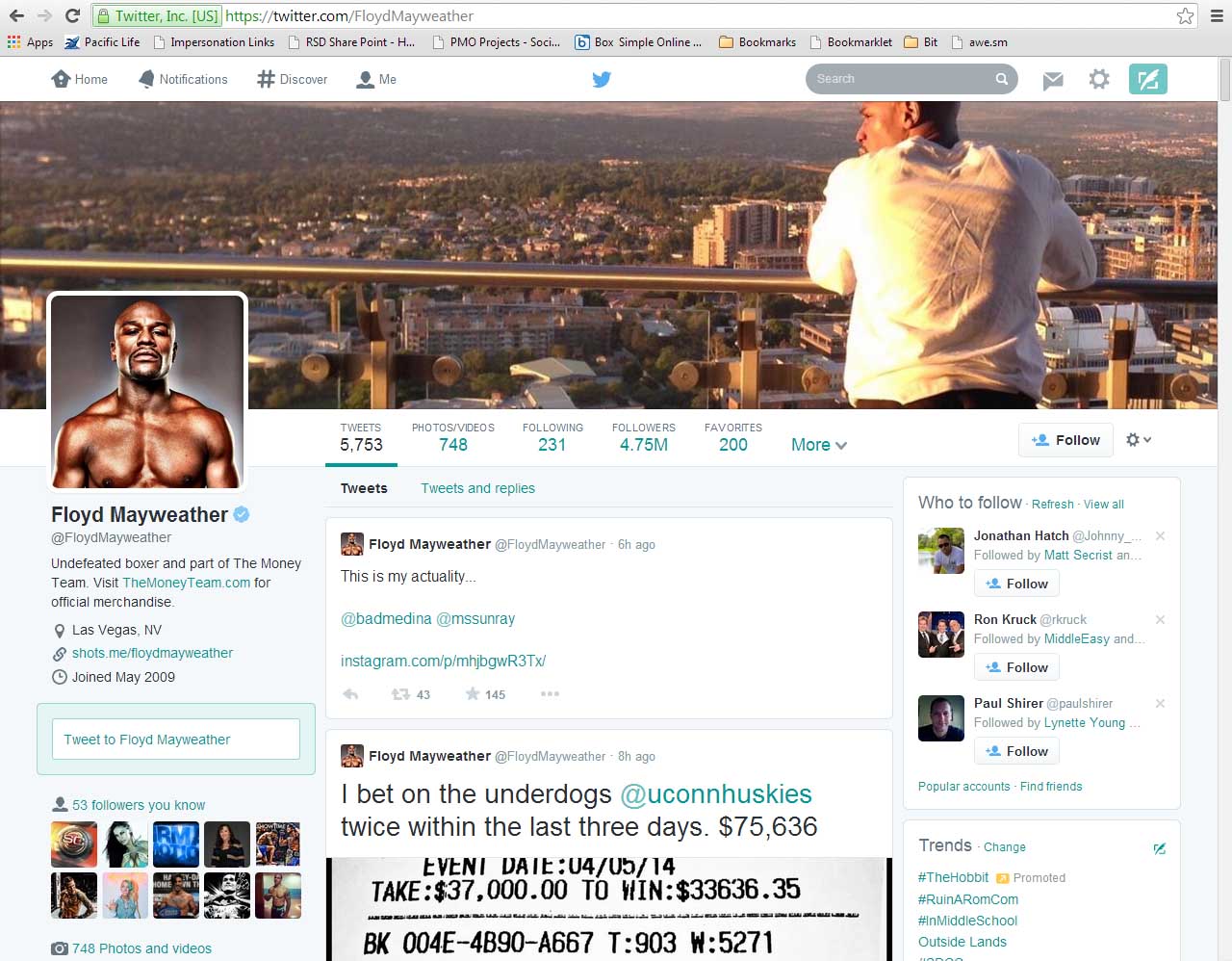Click compose icon in Trends panel
The image size is (1232, 961).
click(1159, 848)
